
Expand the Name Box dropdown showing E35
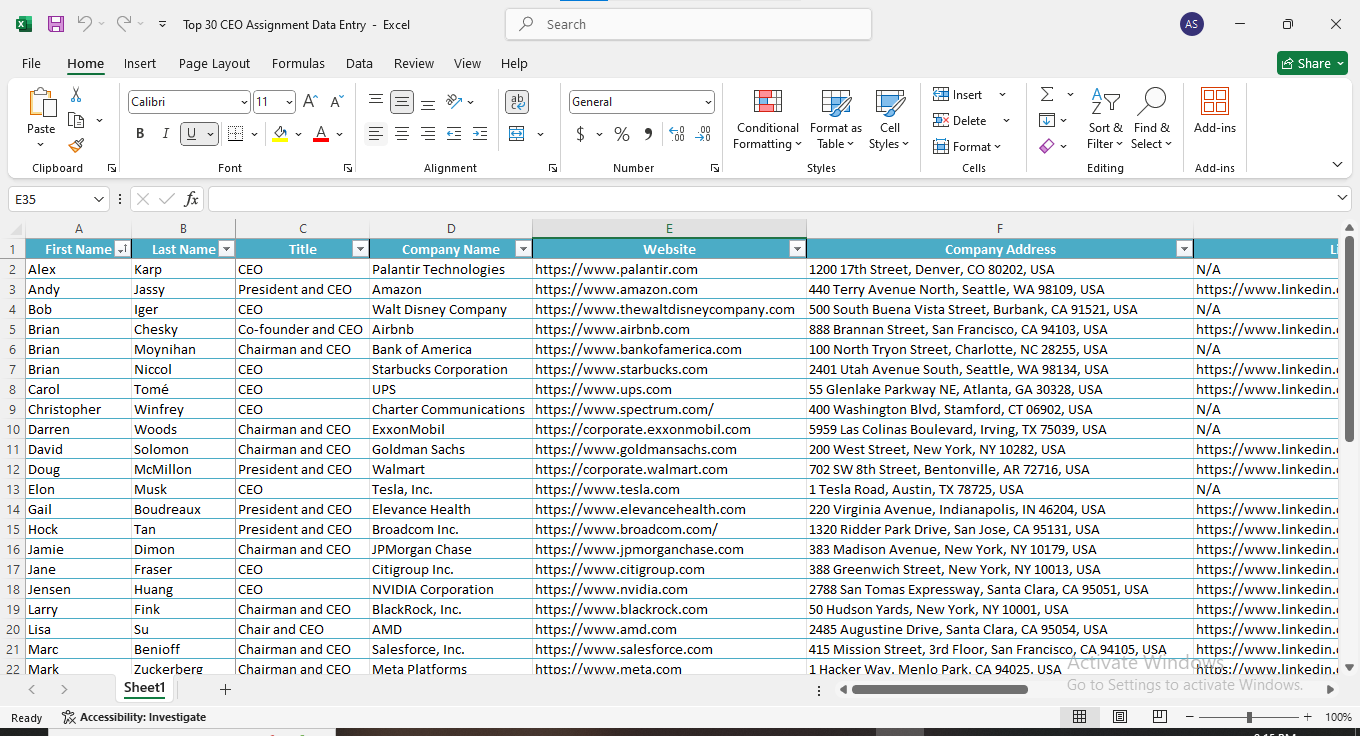coord(98,199)
